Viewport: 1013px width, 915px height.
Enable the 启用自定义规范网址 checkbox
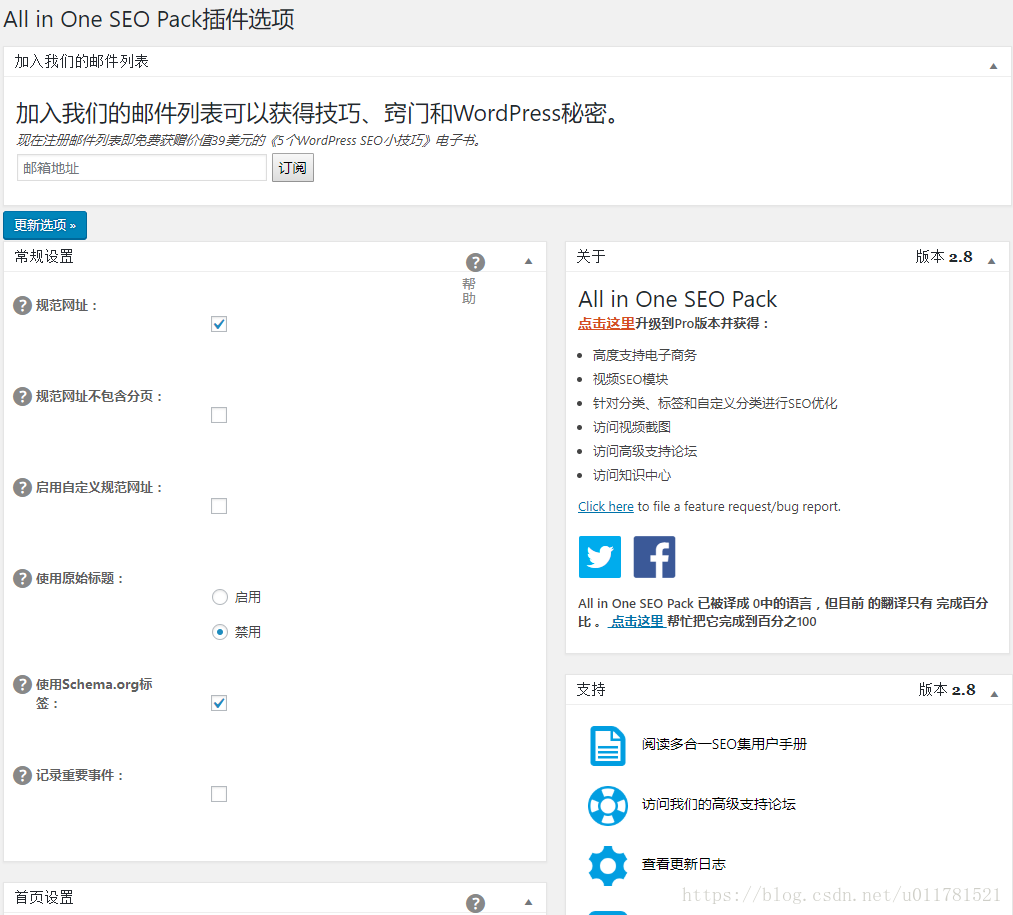(219, 506)
